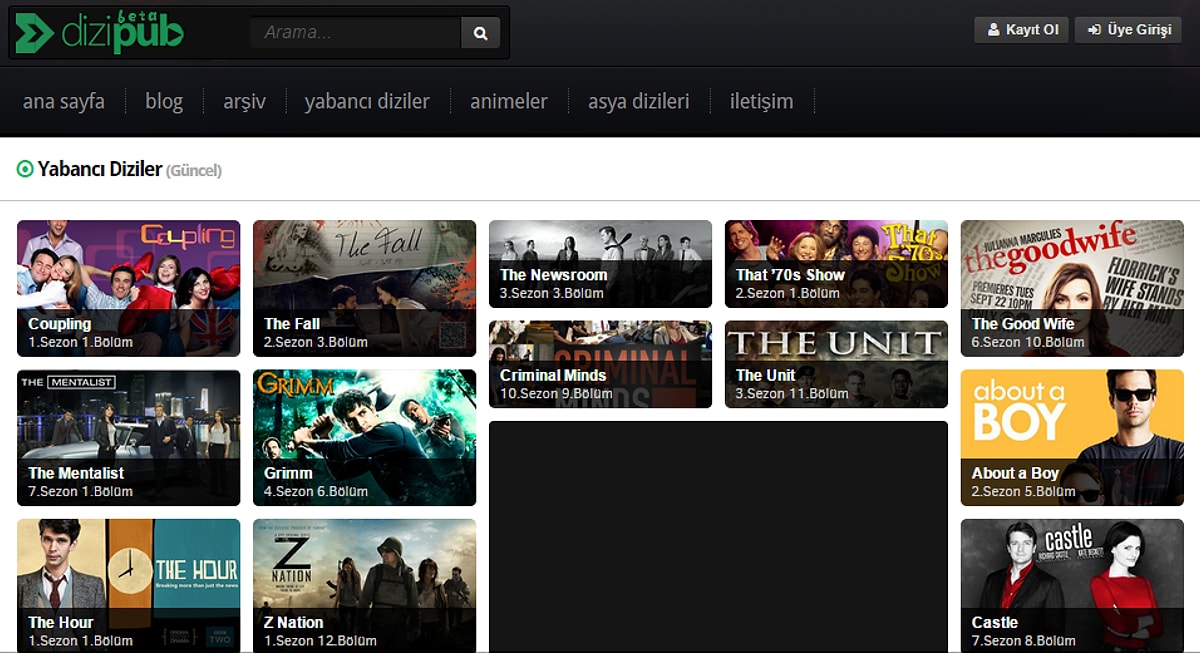Navigate to asya dizileri
Viewport: 1200px width, 655px height.
click(x=638, y=101)
